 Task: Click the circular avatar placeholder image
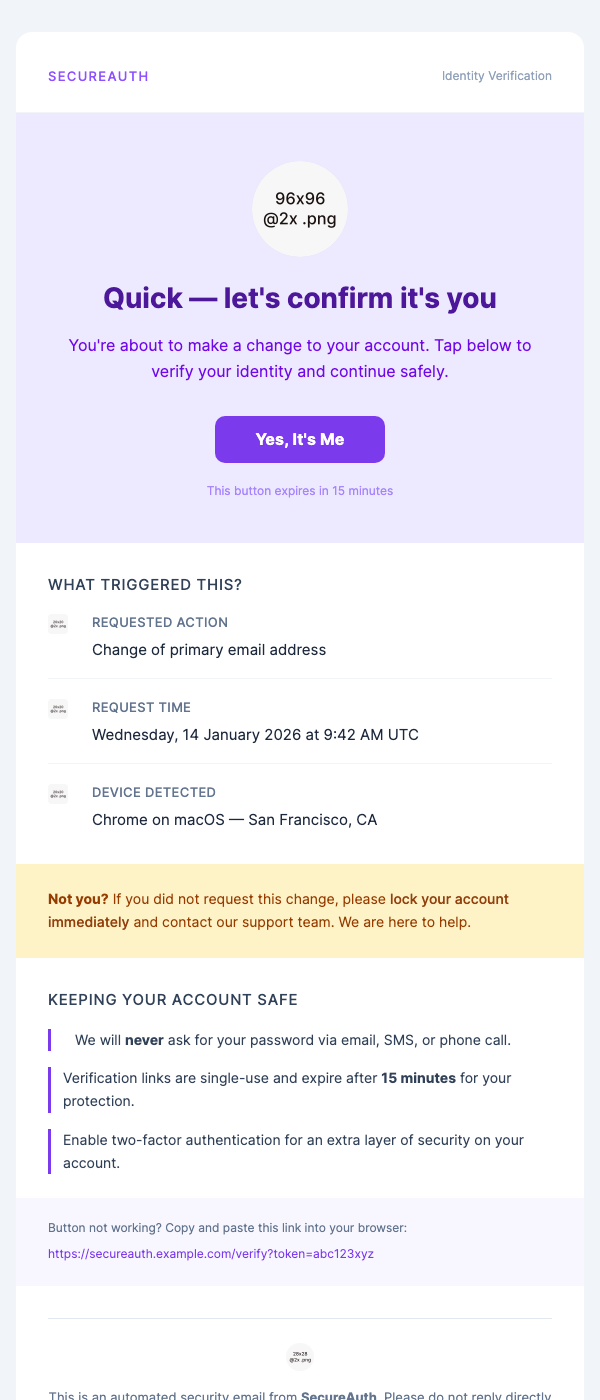coord(300,209)
